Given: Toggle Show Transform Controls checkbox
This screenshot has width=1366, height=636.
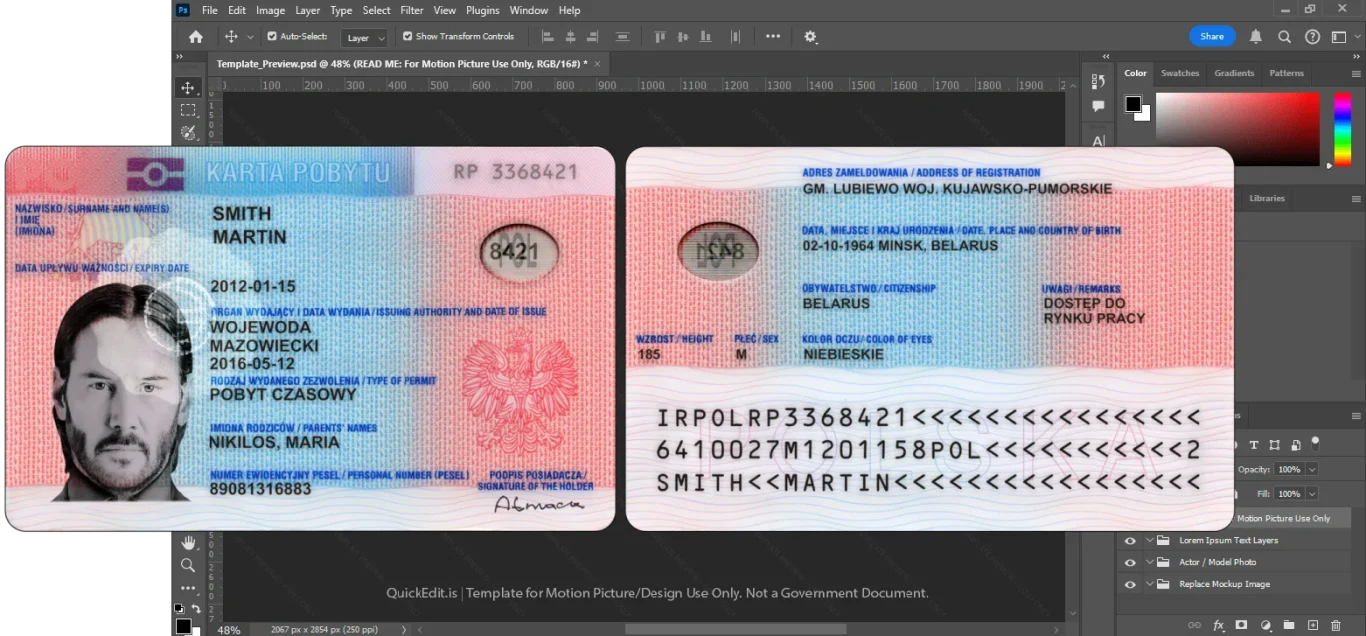Looking at the screenshot, I should 408,36.
